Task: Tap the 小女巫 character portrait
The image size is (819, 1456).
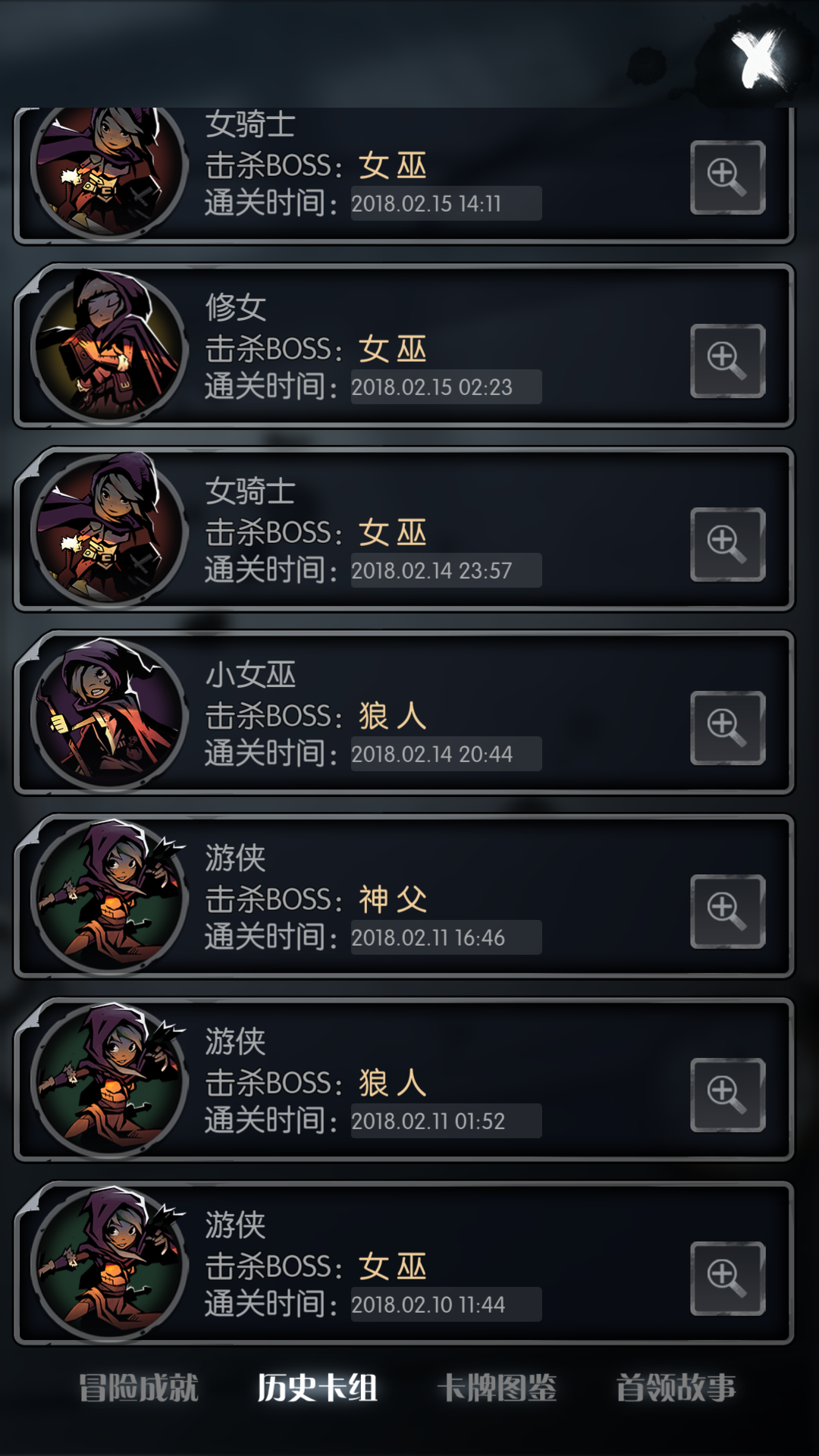Action: click(109, 713)
